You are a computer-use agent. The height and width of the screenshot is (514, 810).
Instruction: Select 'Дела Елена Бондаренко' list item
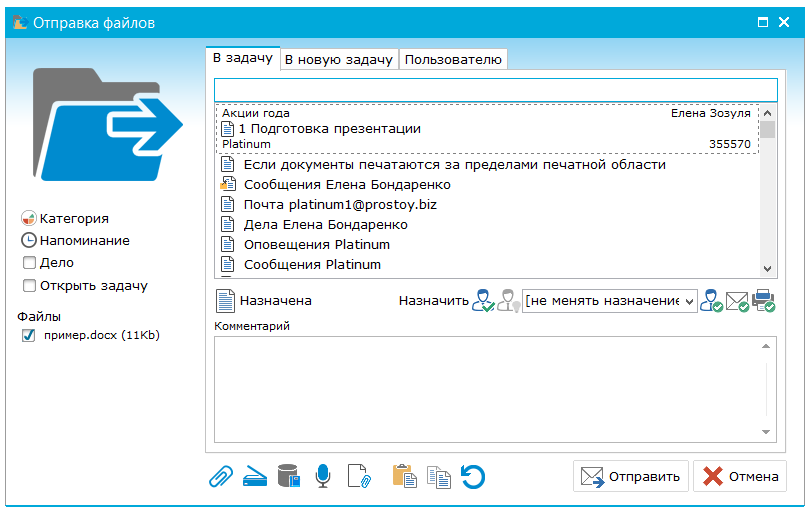487,225
